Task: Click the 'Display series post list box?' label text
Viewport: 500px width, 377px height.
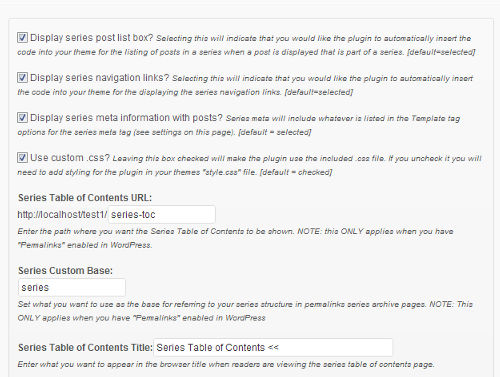Action: pos(91,38)
